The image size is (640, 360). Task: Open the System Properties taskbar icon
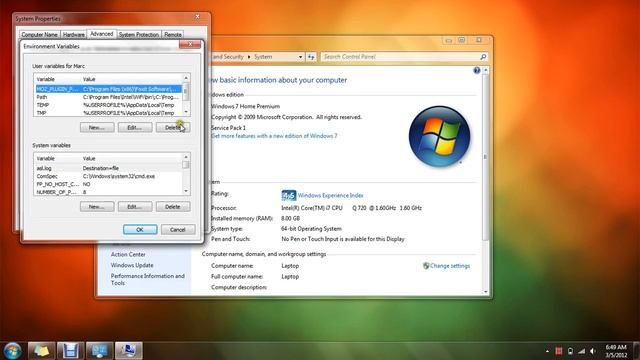[x=129, y=351]
